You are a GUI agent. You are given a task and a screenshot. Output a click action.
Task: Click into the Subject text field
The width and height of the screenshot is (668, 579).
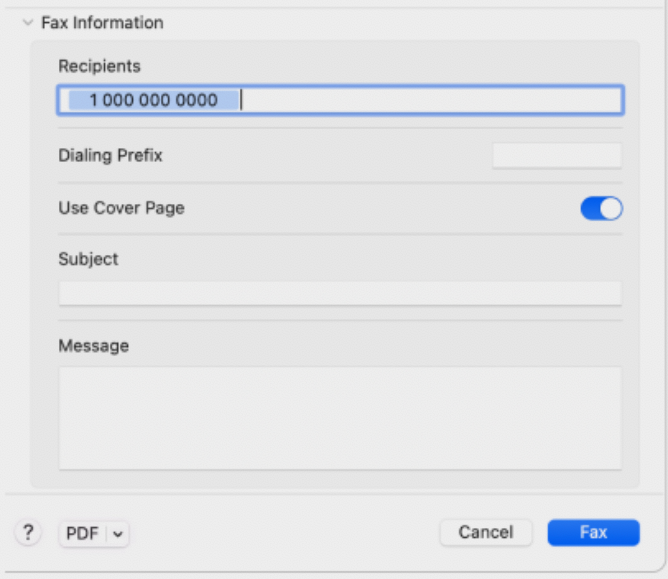tap(340, 293)
